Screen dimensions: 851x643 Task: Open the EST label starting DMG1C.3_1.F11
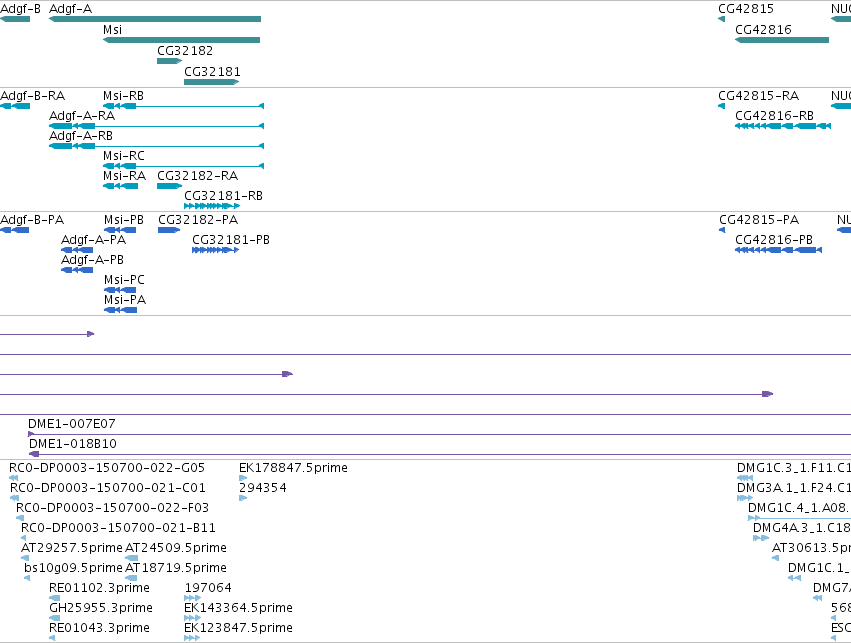point(793,468)
